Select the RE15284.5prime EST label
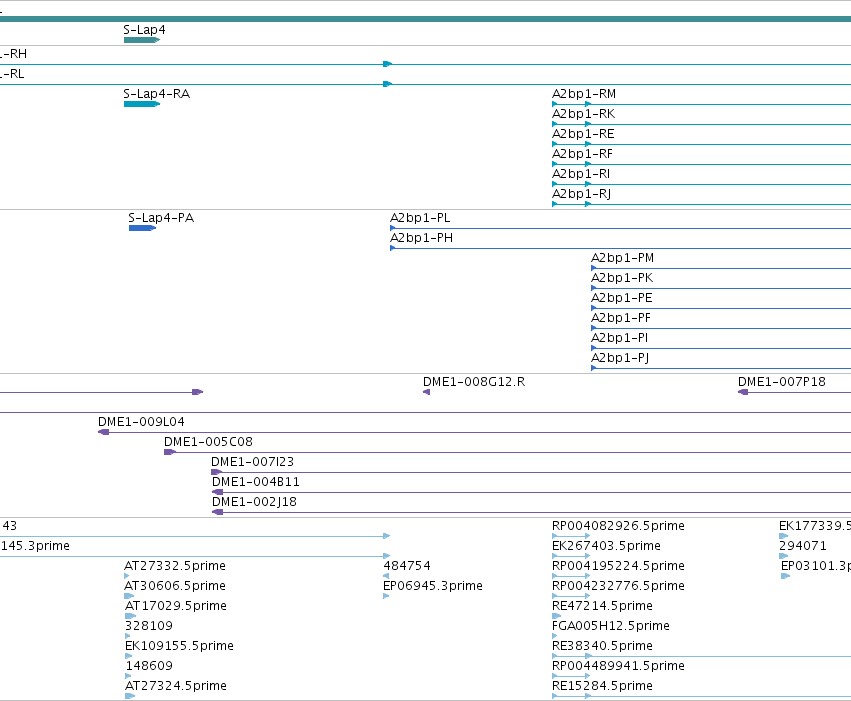851x701 pixels. pos(602,686)
